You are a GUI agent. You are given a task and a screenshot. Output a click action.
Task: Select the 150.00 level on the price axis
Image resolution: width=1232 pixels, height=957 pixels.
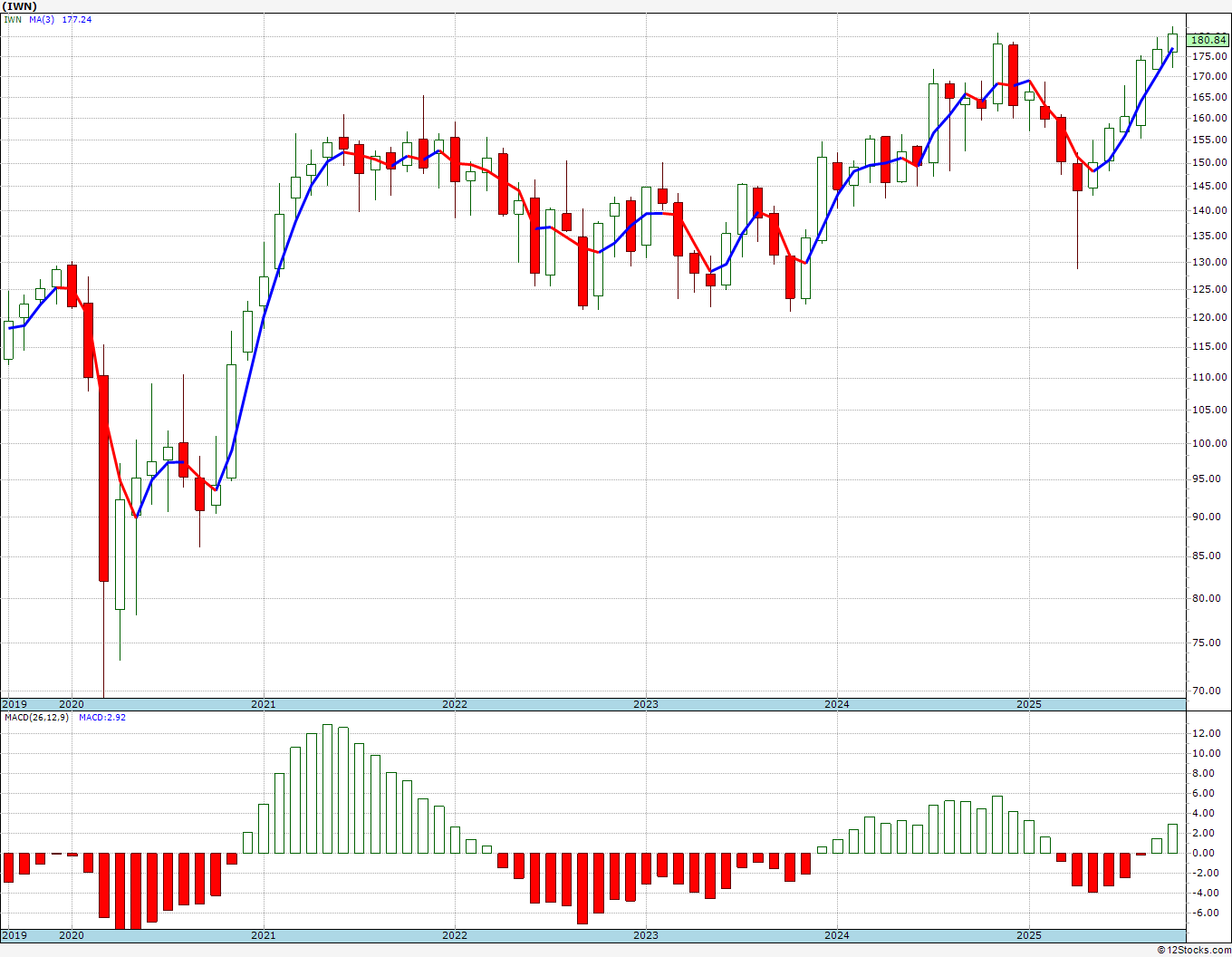[1209, 163]
